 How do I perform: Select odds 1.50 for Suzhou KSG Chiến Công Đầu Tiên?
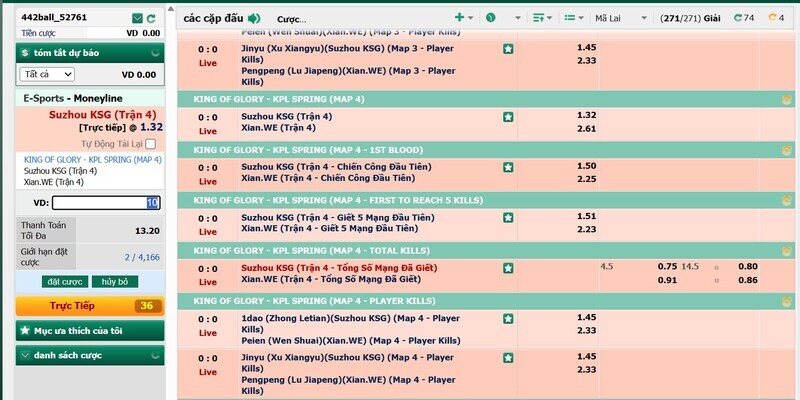pyautogui.click(x=586, y=166)
